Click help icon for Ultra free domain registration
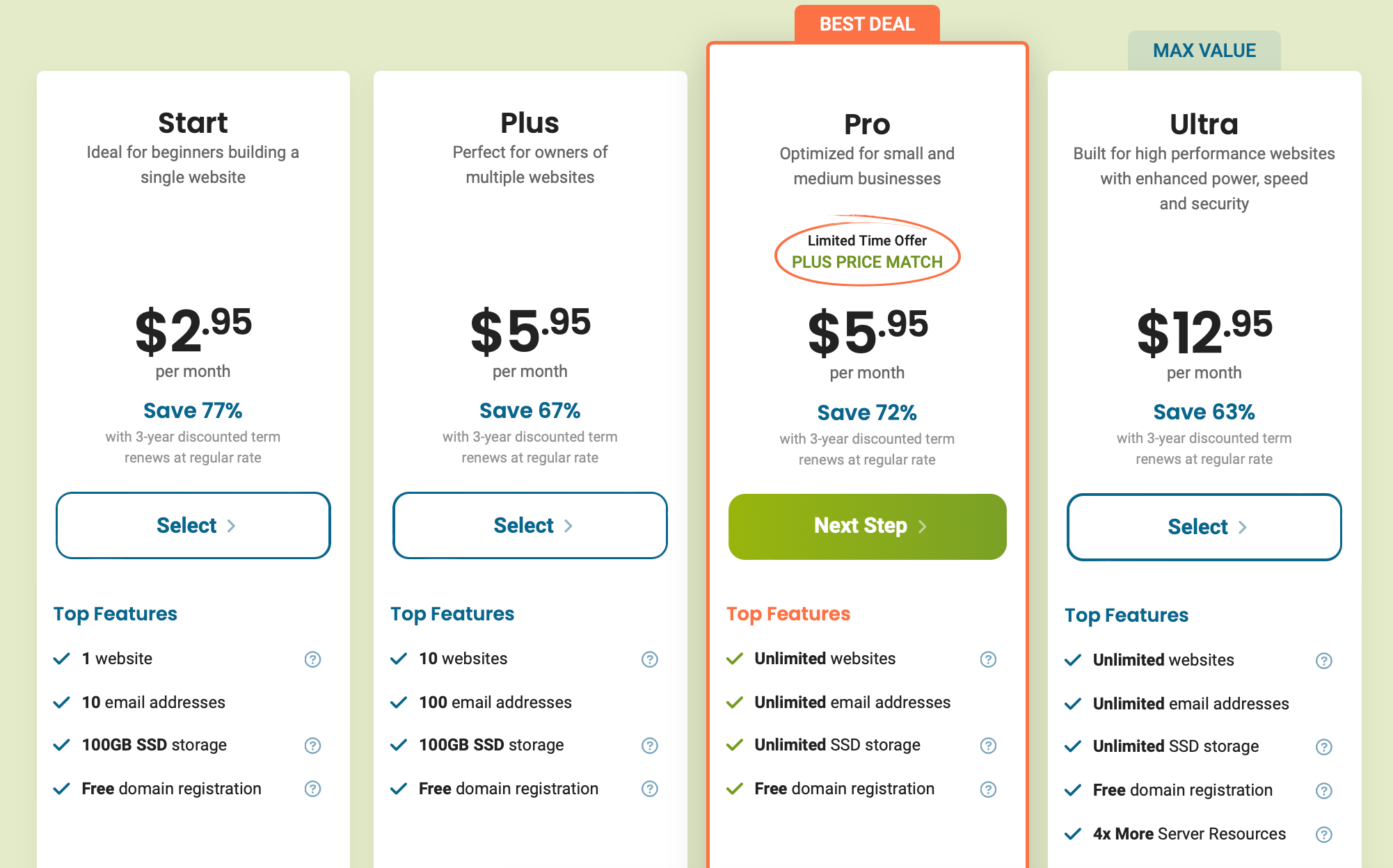 [x=1323, y=791]
